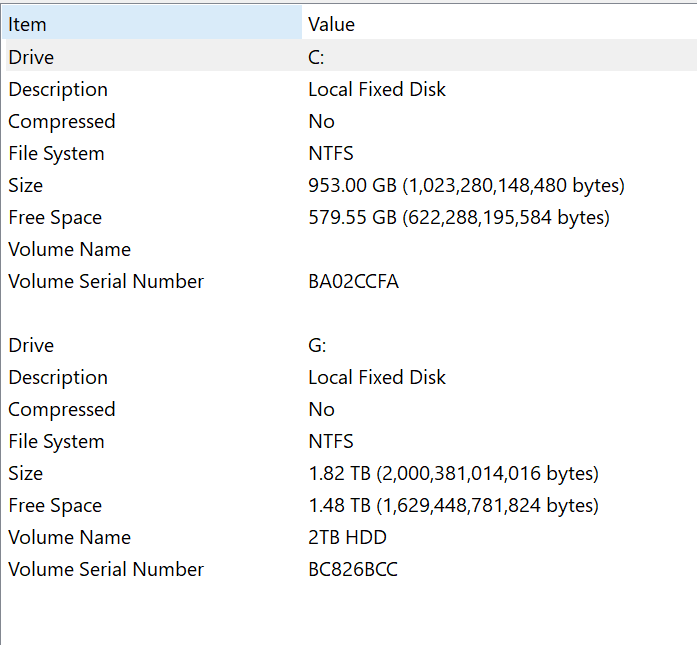Click Local Fixed Disk value for drive G:
697x645 pixels.
[x=377, y=378]
